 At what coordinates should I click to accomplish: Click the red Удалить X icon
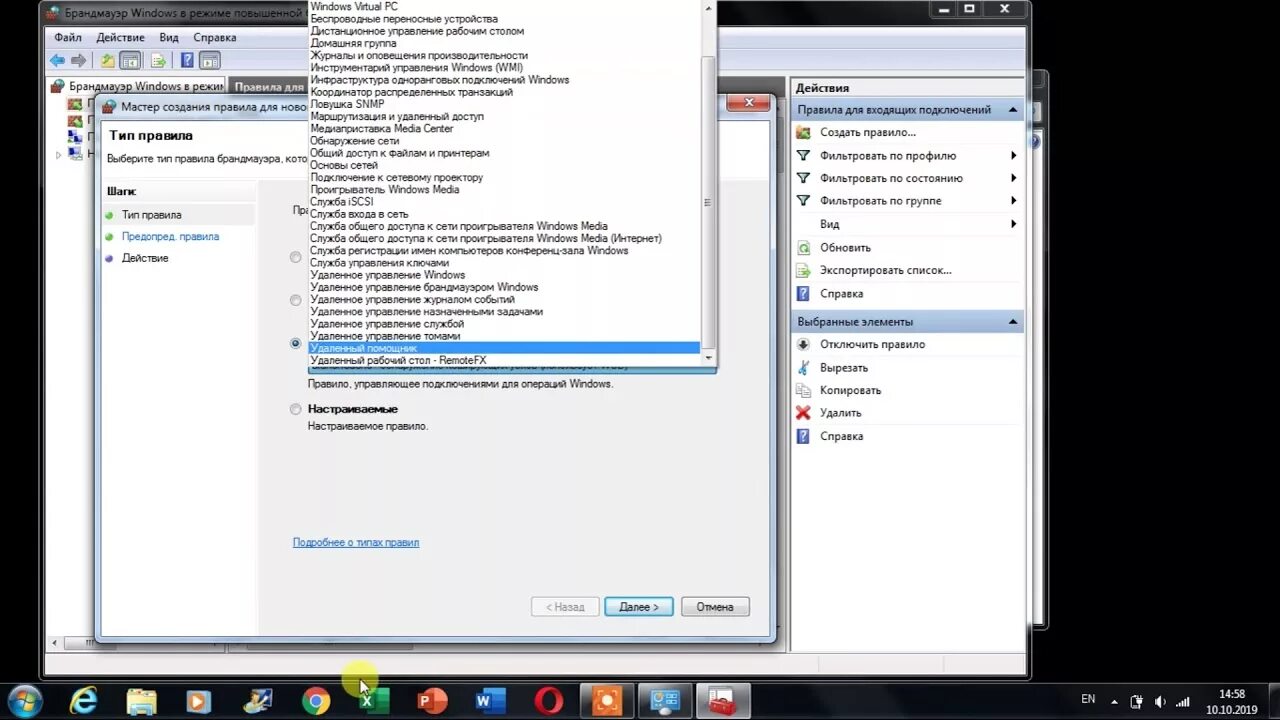(803, 413)
